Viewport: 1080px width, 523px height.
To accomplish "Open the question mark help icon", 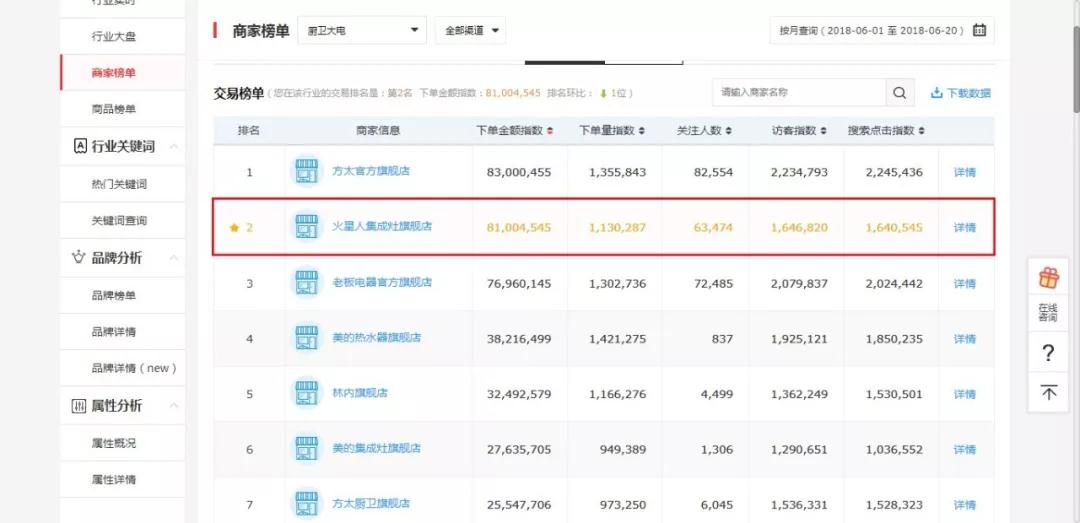I will click(x=1048, y=353).
